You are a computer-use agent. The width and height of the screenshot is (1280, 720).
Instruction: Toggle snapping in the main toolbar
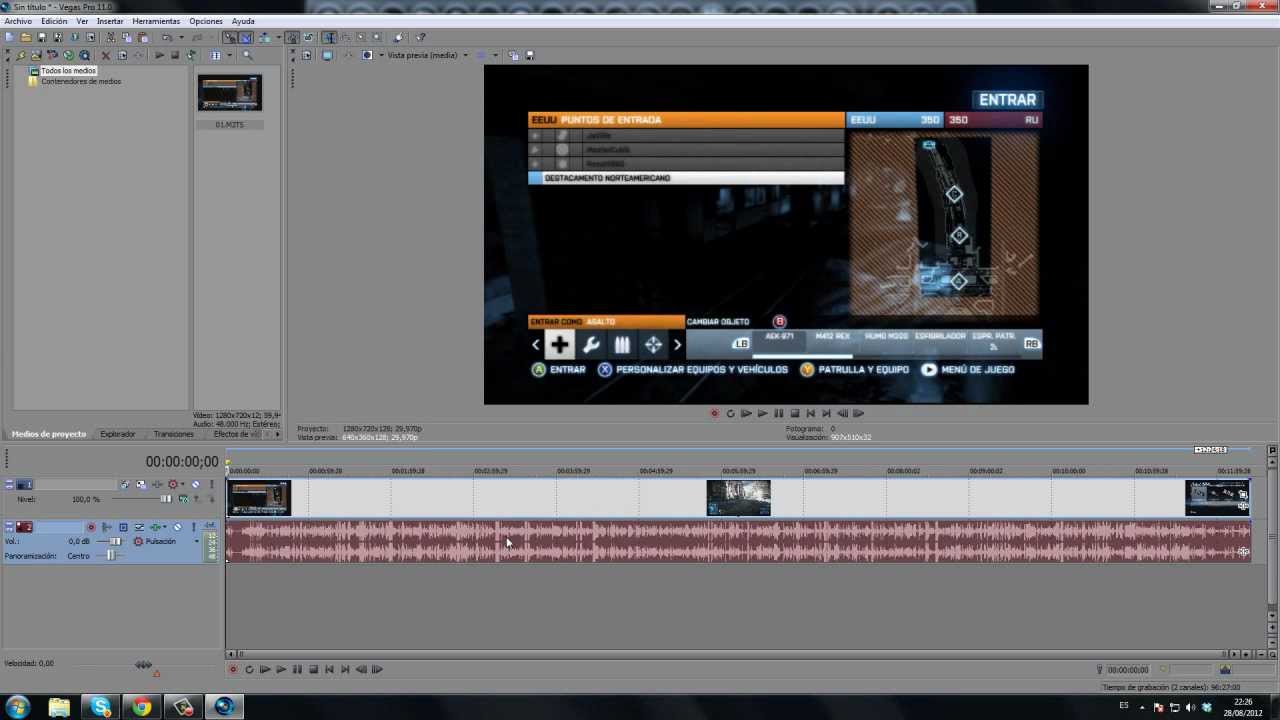pos(230,37)
